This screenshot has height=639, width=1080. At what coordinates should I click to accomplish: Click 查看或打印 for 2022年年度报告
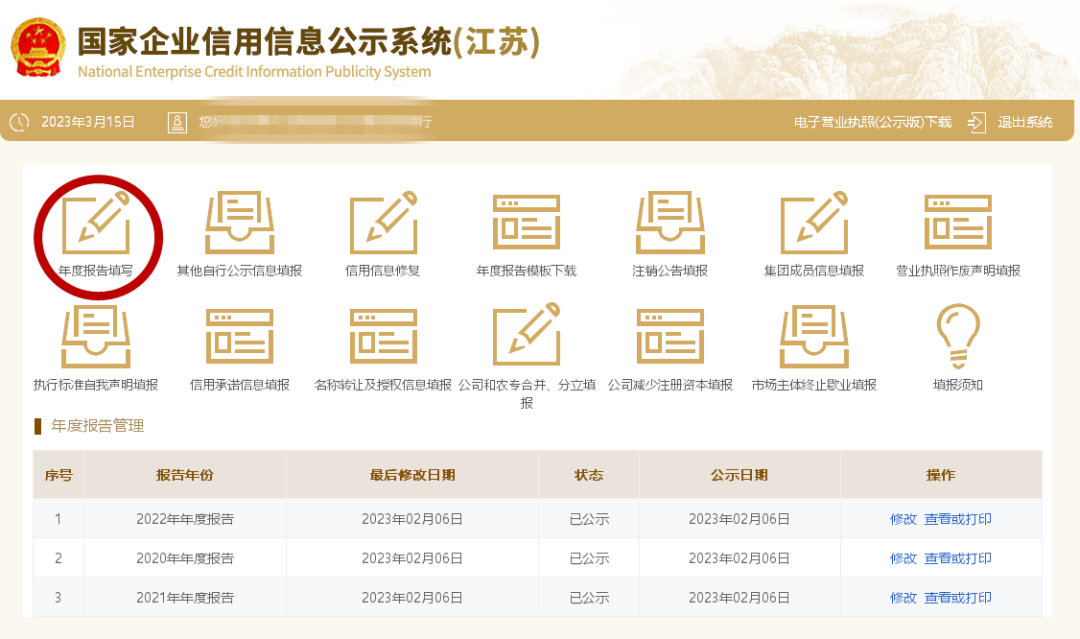click(957, 519)
